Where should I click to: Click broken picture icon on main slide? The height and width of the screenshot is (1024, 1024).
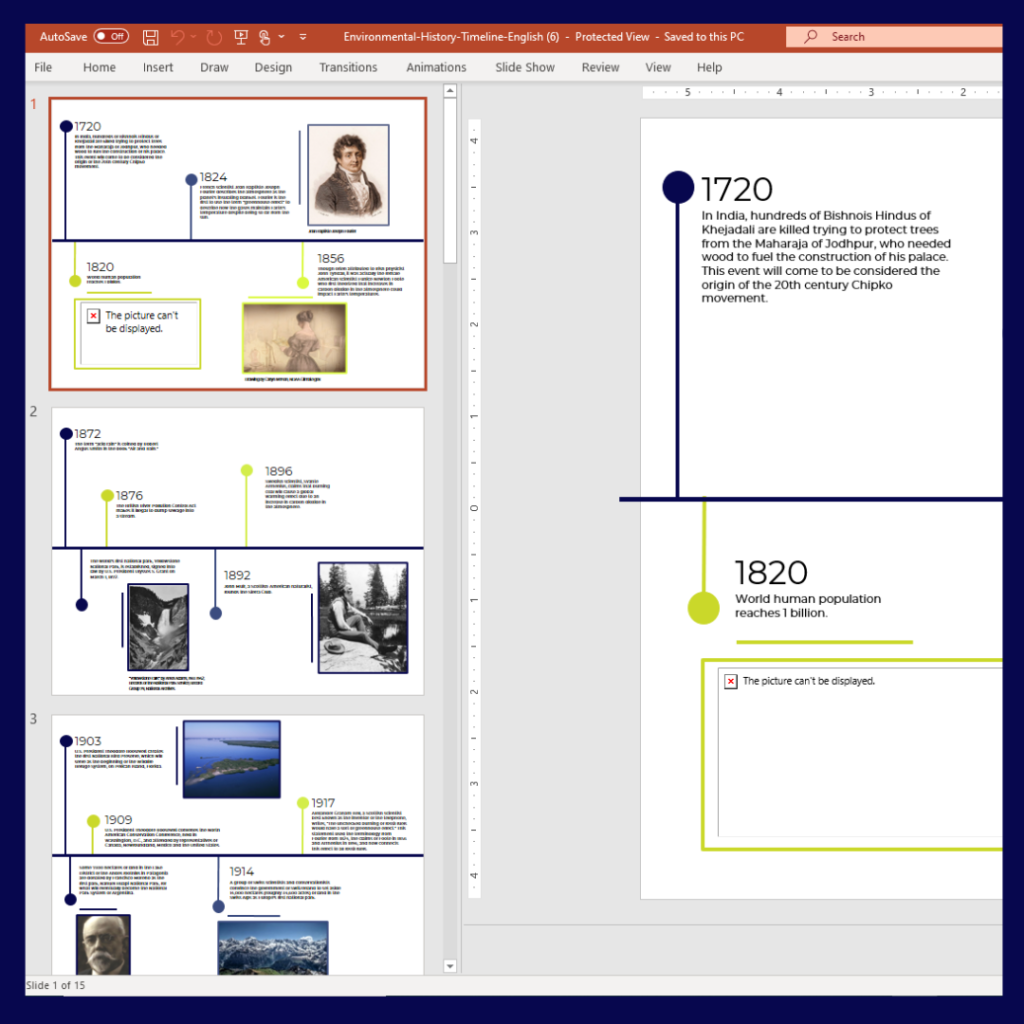pyautogui.click(x=731, y=681)
